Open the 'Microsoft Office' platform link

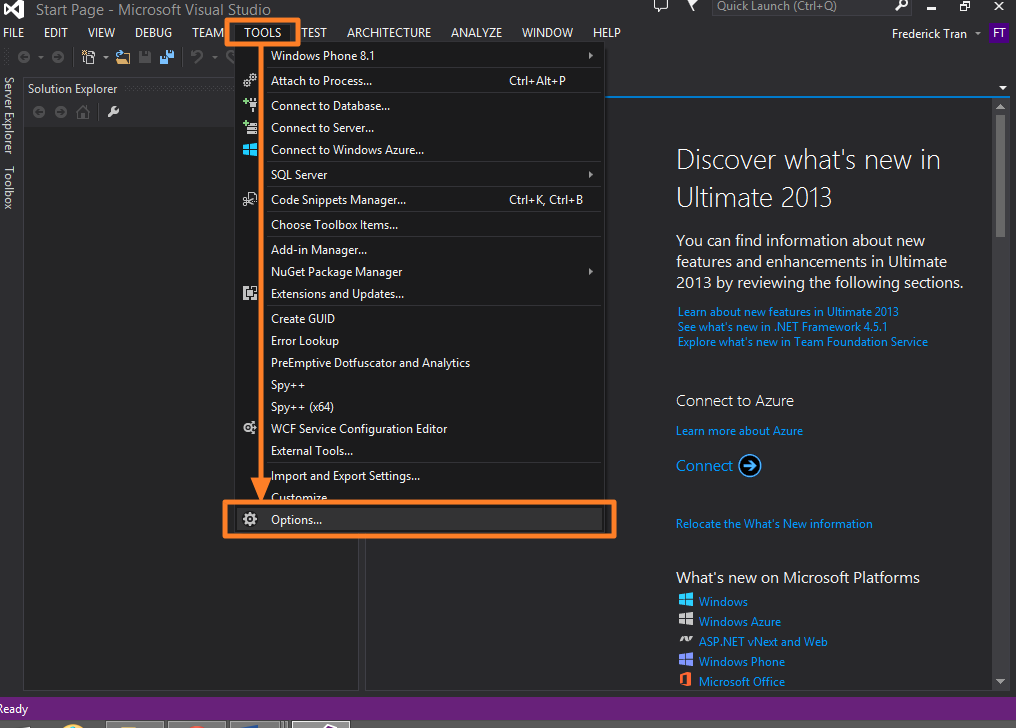coord(742,682)
